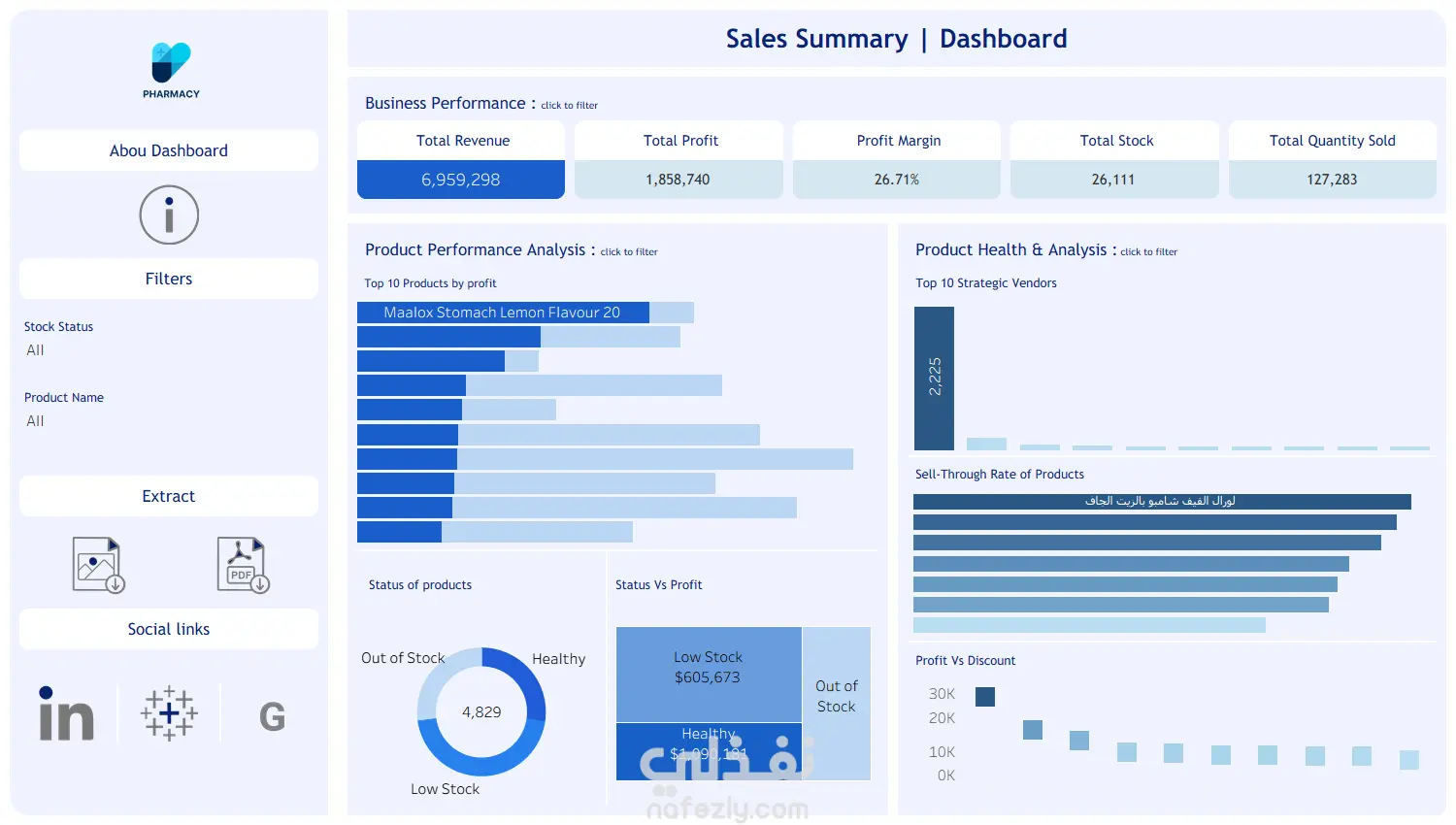This screenshot has height=825, width=1456.
Task: Select the Low Stock treemap tile
Action: pos(709,674)
